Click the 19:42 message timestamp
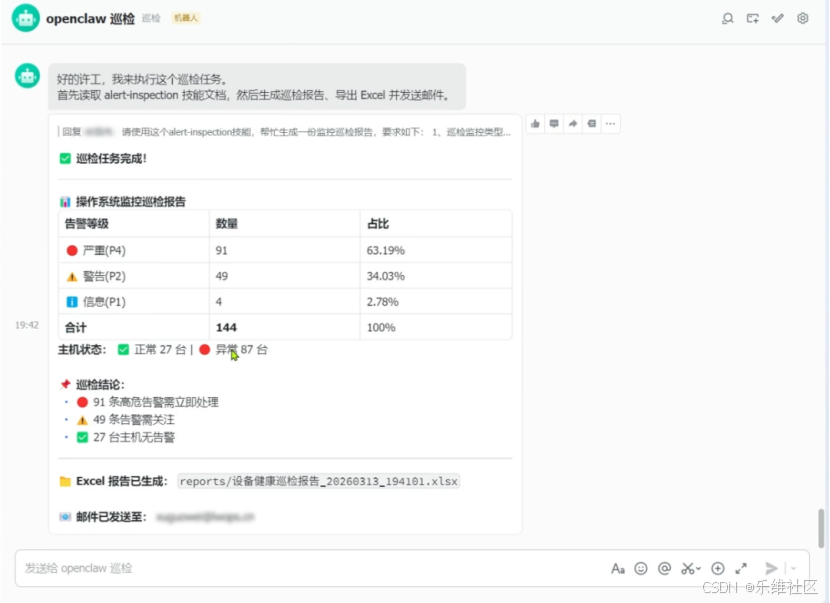The height and width of the screenshot is (603, 830). coord(26,325)
